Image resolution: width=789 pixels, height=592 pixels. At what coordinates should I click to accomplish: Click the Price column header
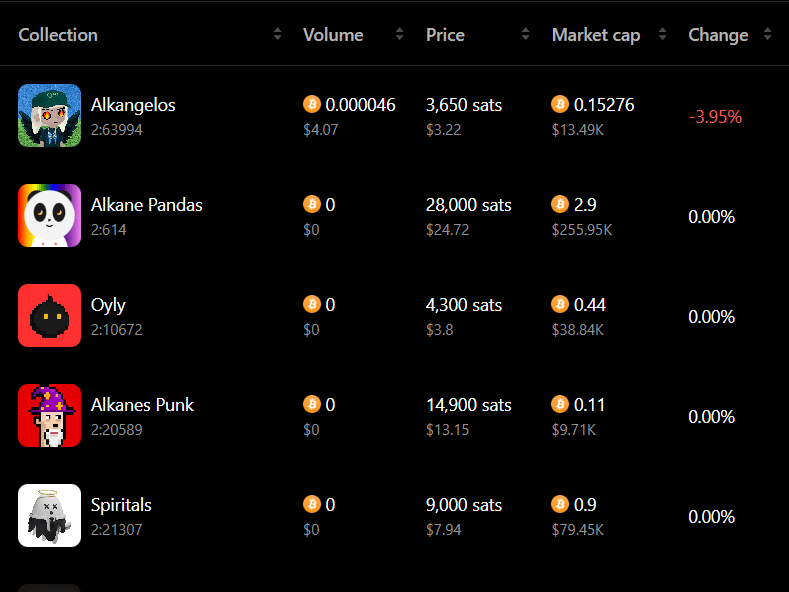[x=445, y=35]
